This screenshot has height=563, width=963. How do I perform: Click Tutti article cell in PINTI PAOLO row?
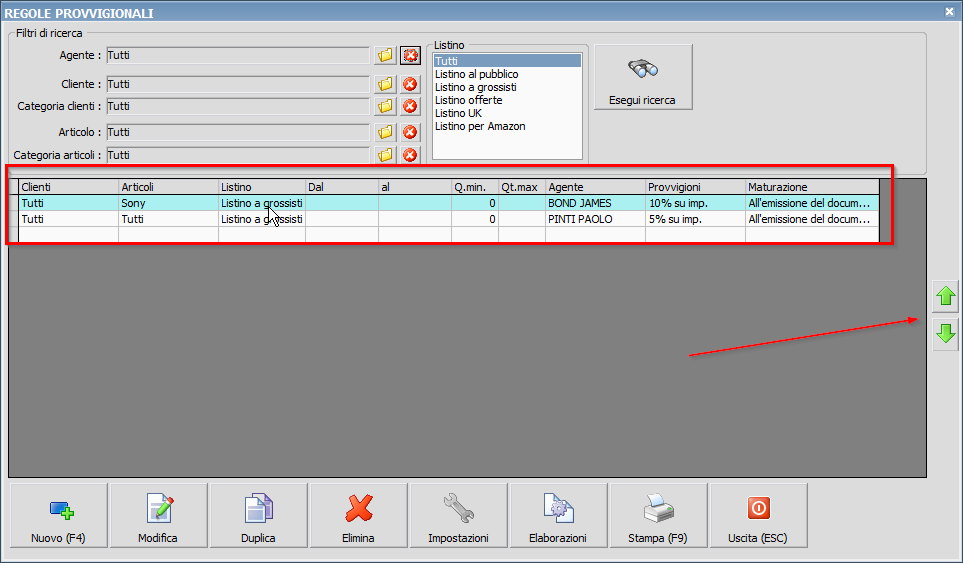click(x=169, y=219)
